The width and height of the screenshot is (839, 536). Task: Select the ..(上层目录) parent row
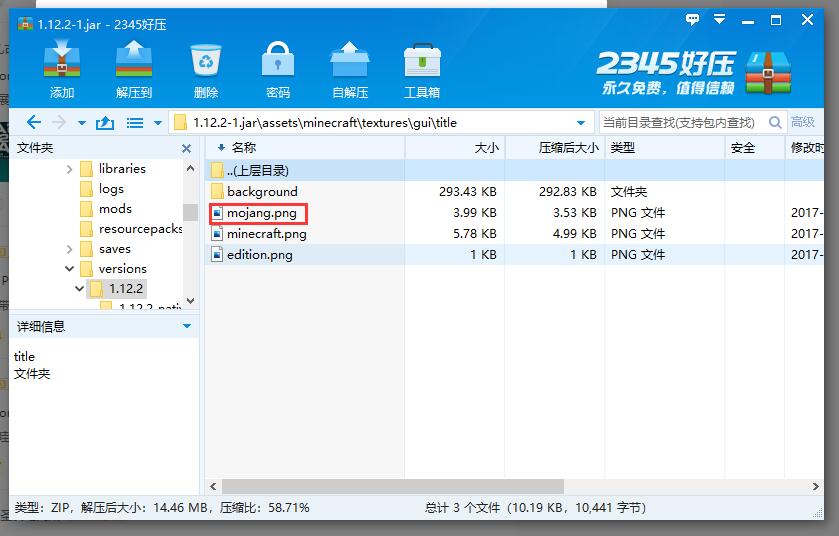pyautogui.click(x=514, y=171)
